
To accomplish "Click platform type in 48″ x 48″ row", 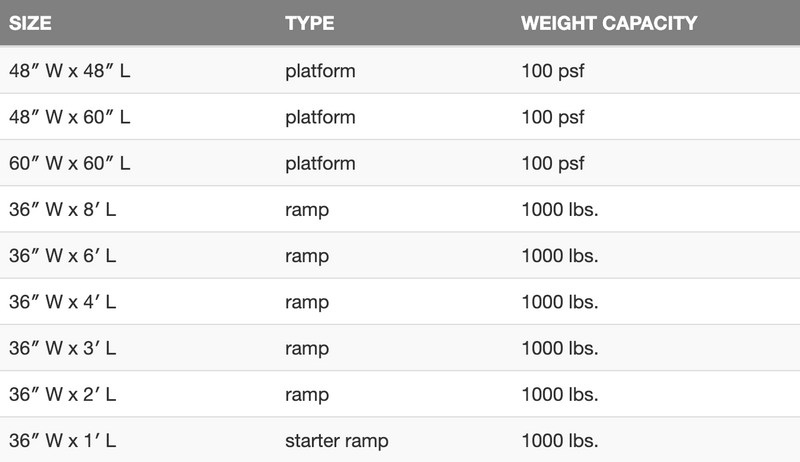I will coord(320,71).
